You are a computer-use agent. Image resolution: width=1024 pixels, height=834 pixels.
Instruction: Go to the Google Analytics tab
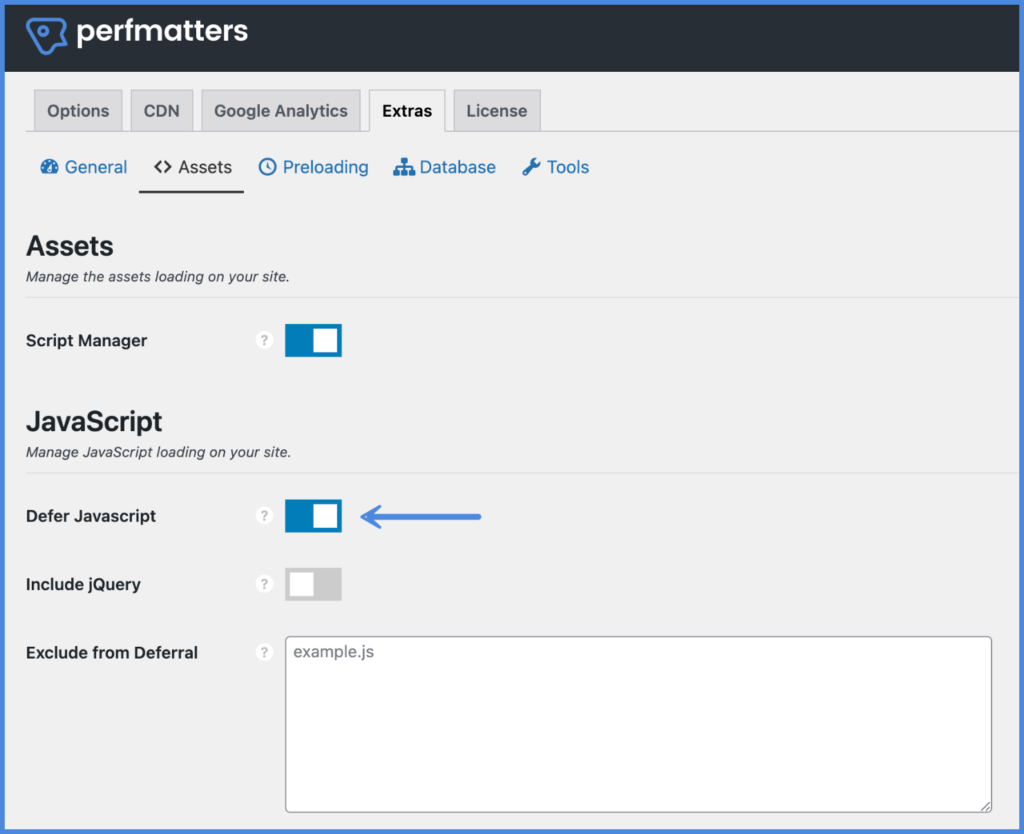coord(281,110)
